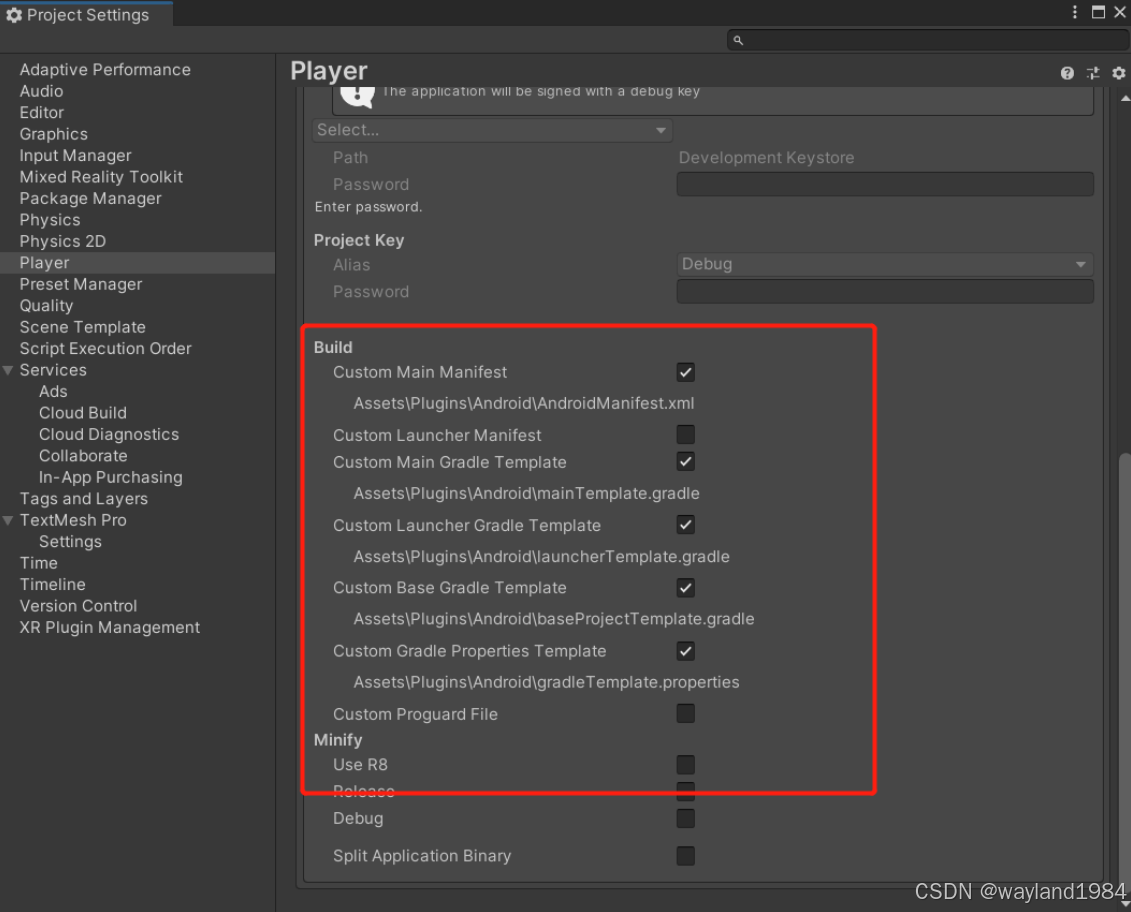The width and height of the screenshot is (1131, 912).
Task: Click the presets icon in the Player header
Action: (x=1092, y=72)
